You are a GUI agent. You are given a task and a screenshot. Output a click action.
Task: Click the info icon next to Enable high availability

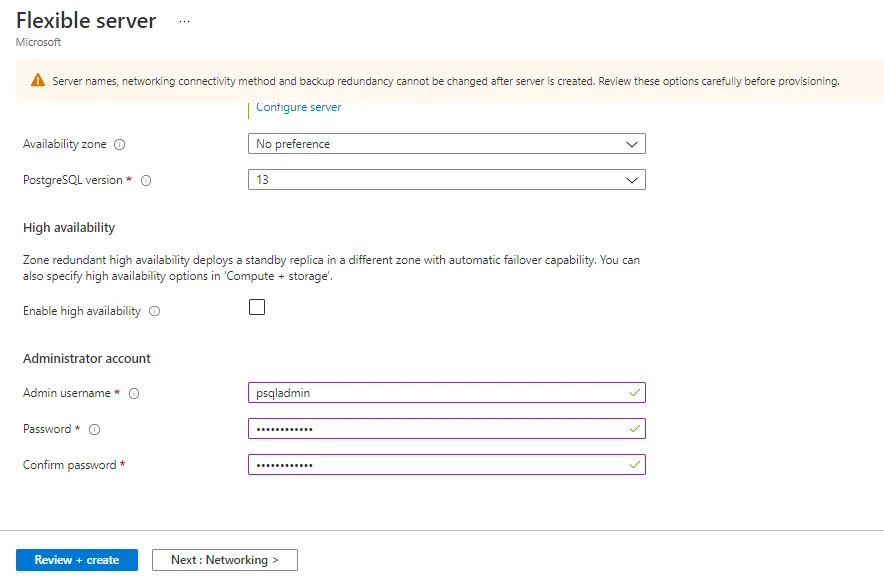(153, 311)
